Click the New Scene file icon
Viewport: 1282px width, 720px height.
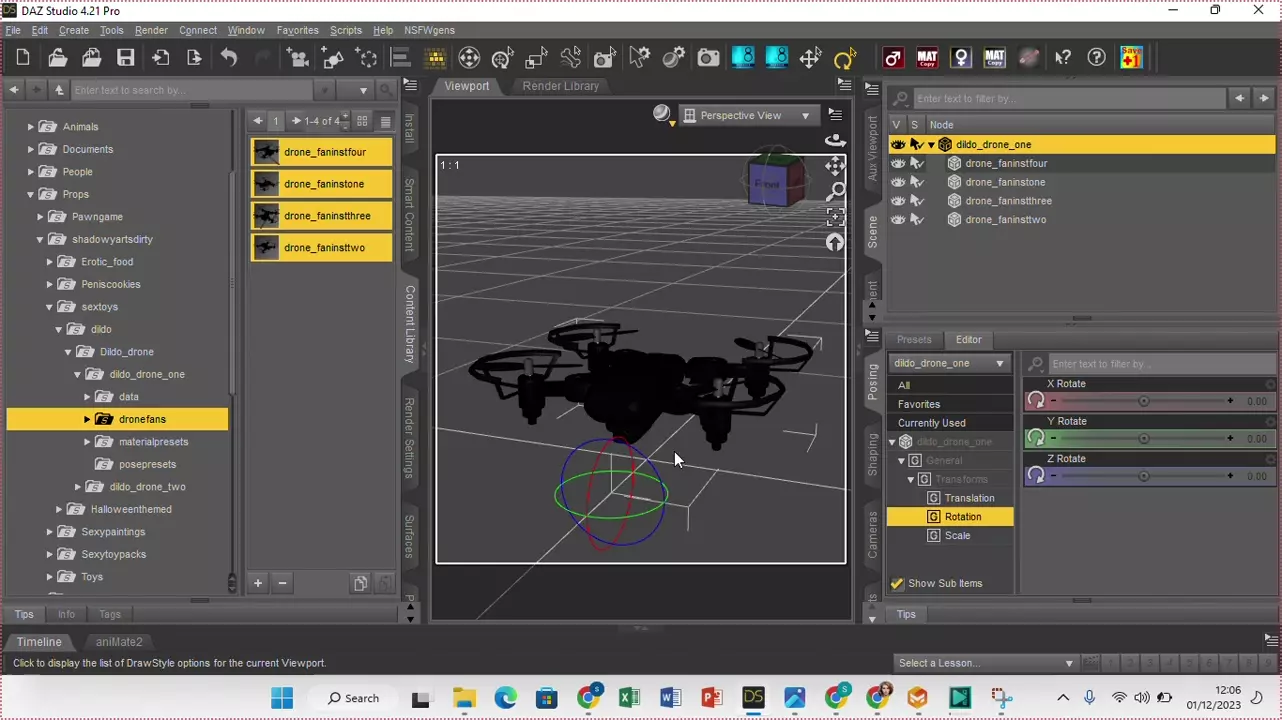point(23,58)
